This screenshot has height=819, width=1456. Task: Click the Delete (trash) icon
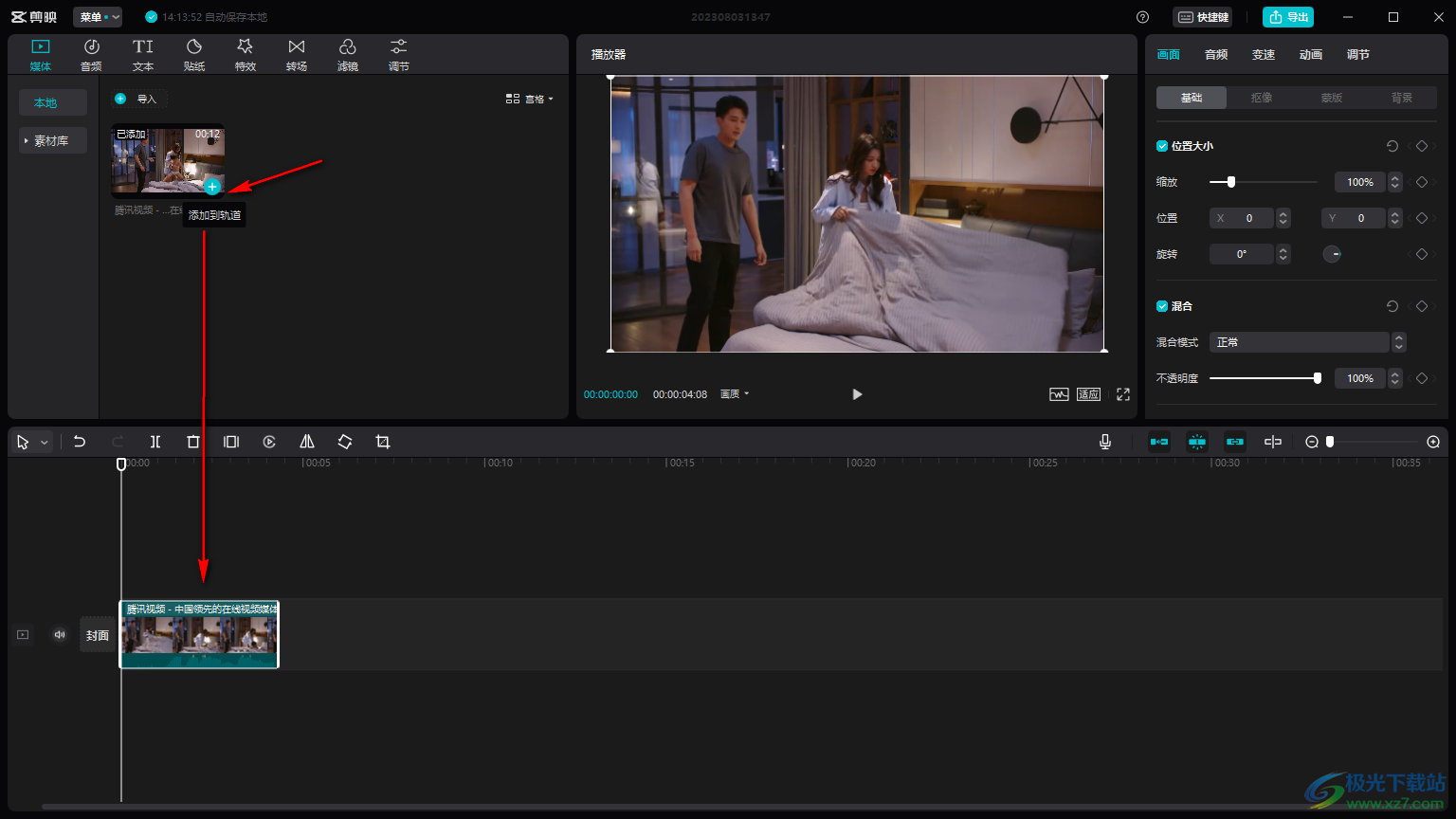193,442
